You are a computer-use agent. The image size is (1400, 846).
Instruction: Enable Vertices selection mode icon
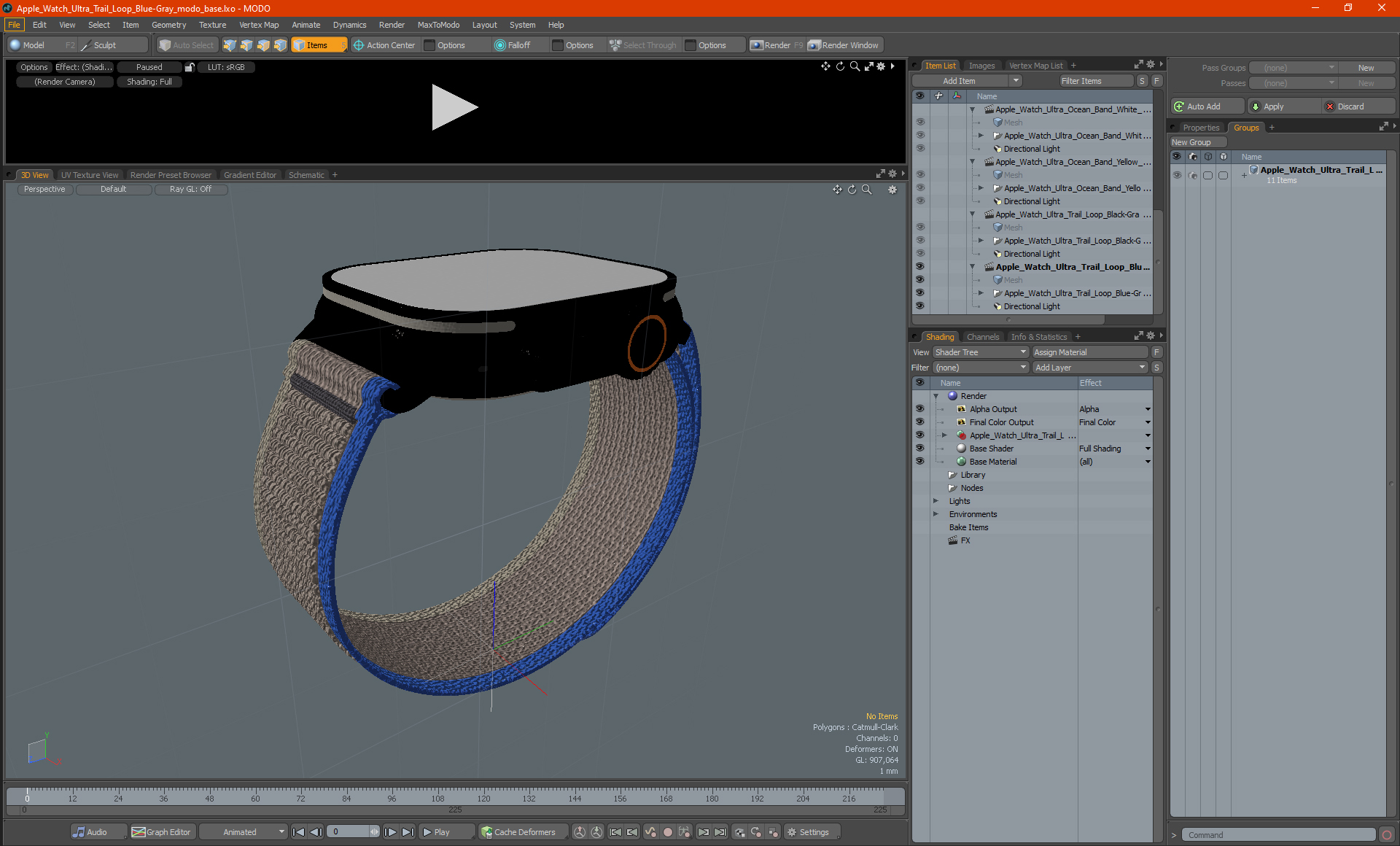(x=230, y=45)
